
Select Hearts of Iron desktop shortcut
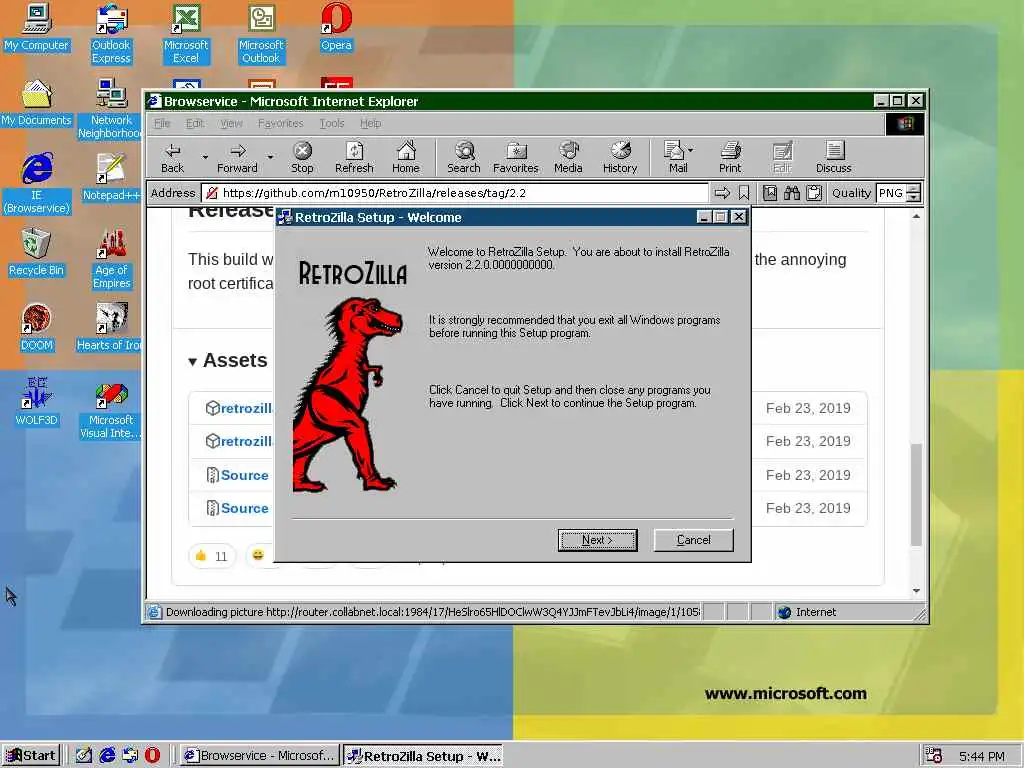(109, 328)
